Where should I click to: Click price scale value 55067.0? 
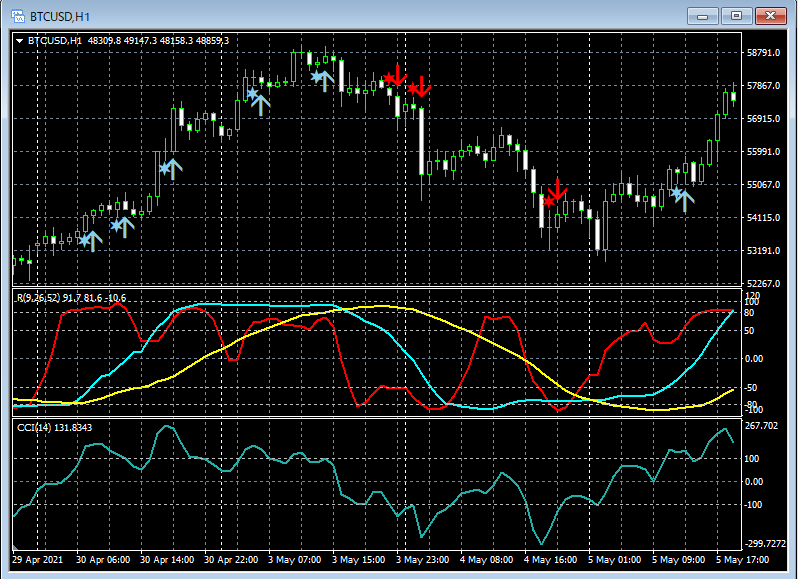(x=763, y=185)
